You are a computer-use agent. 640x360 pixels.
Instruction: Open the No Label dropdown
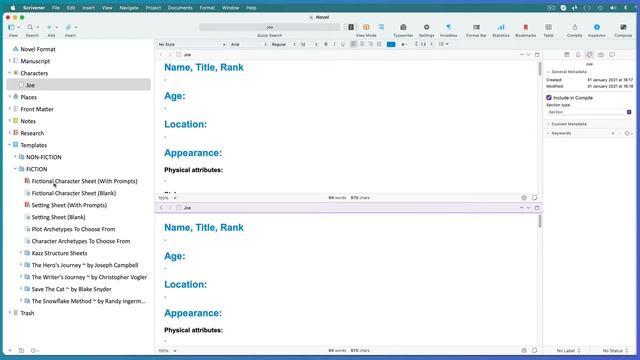click(569, 351)
